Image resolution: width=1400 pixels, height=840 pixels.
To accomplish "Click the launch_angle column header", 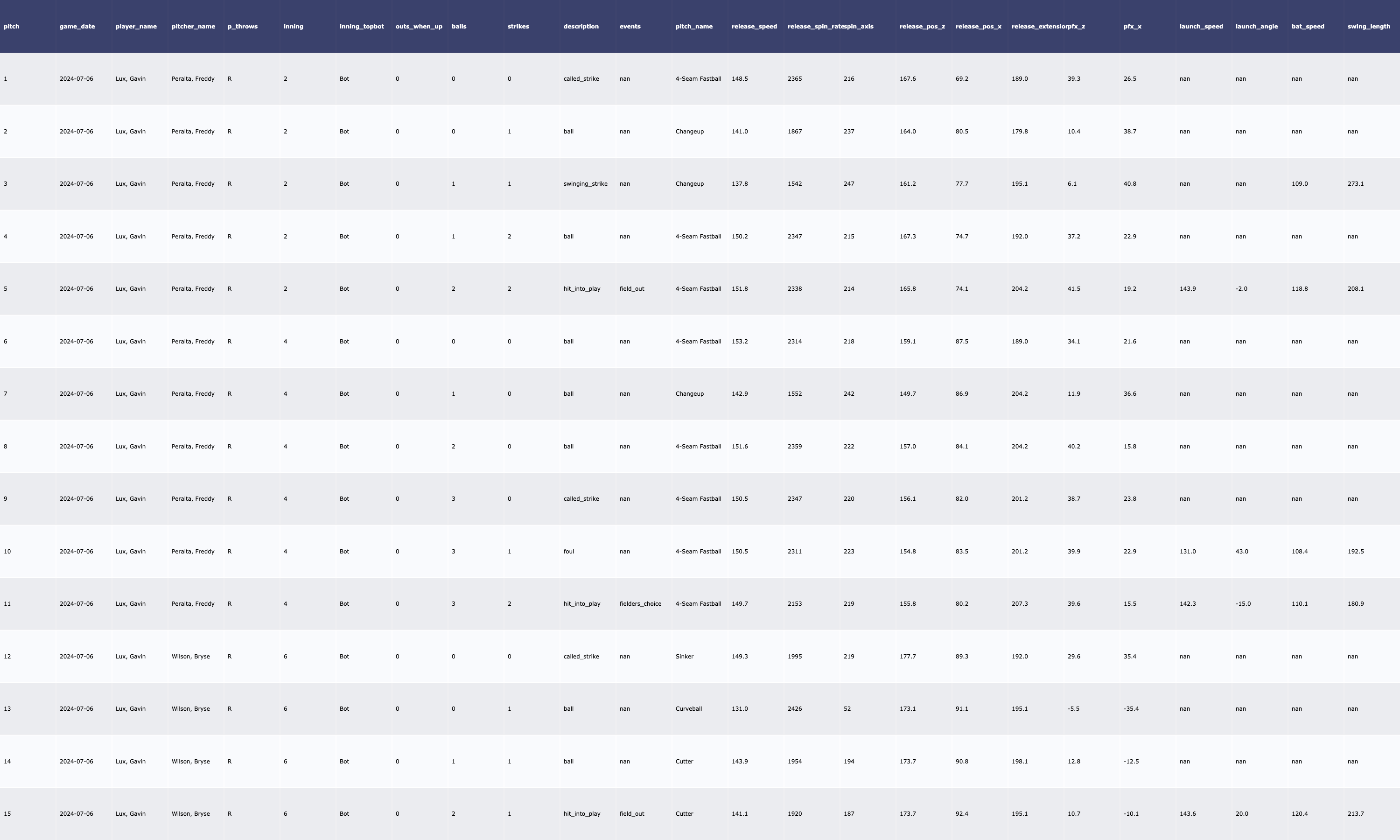I will tap(1256, 27).
